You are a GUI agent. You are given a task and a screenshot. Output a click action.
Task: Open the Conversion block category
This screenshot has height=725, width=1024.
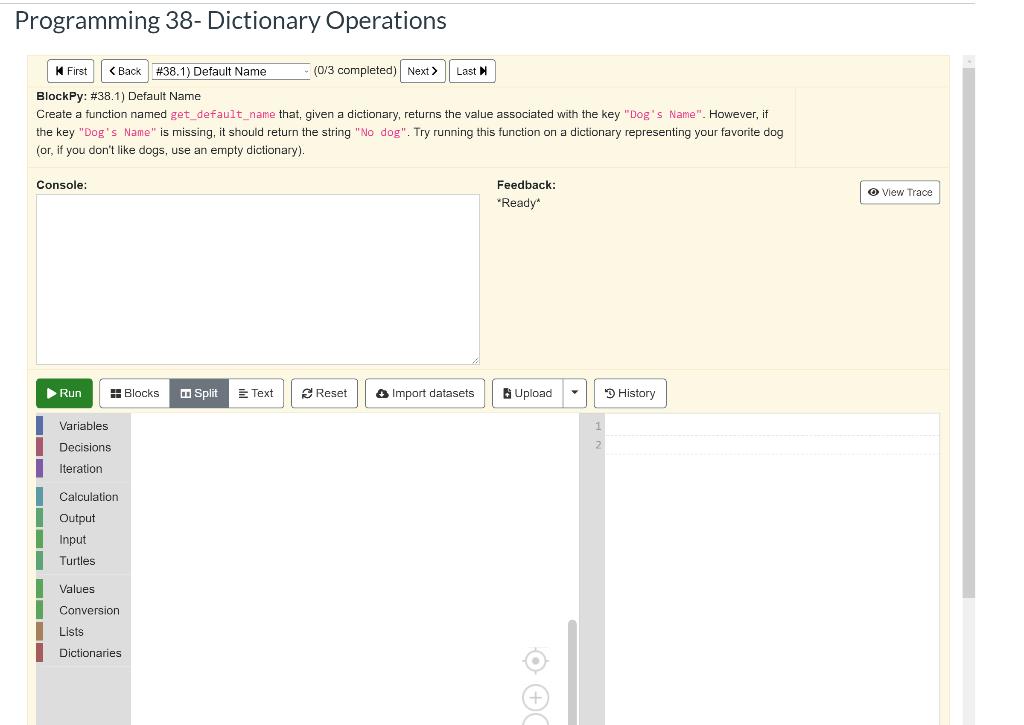[84, 611]
